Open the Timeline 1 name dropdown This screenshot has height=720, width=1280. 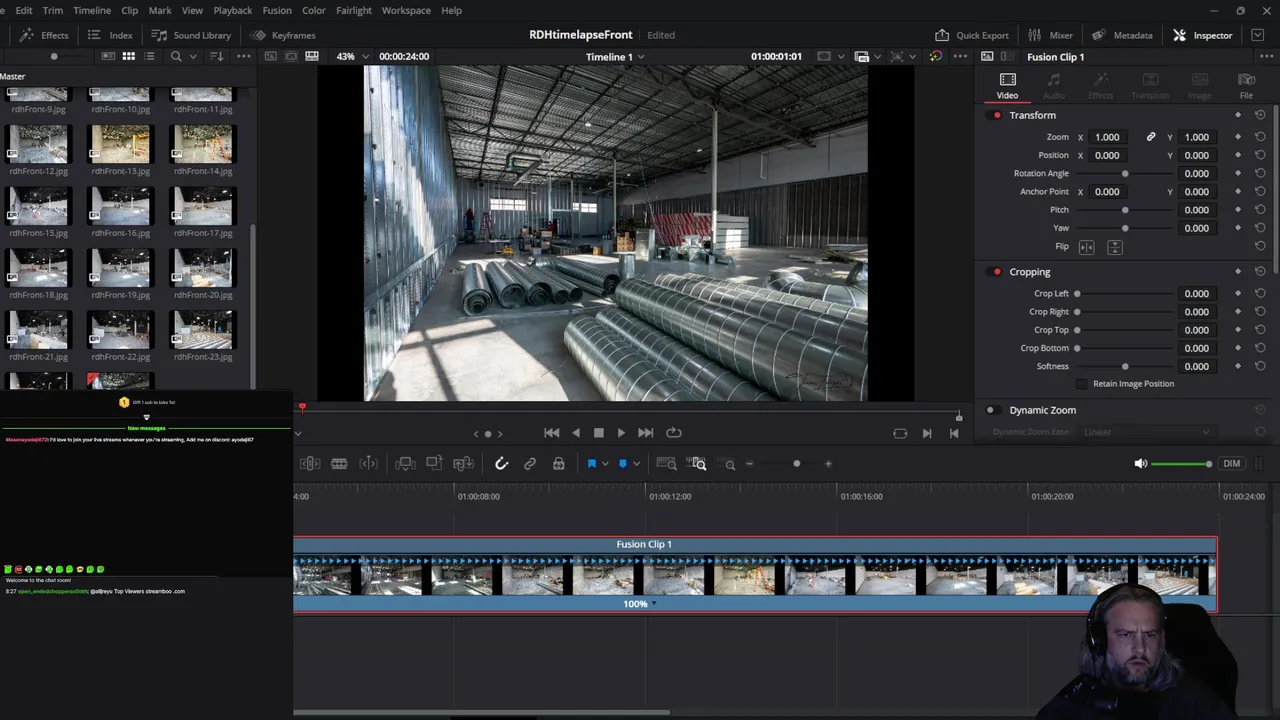tap(614, 57)
